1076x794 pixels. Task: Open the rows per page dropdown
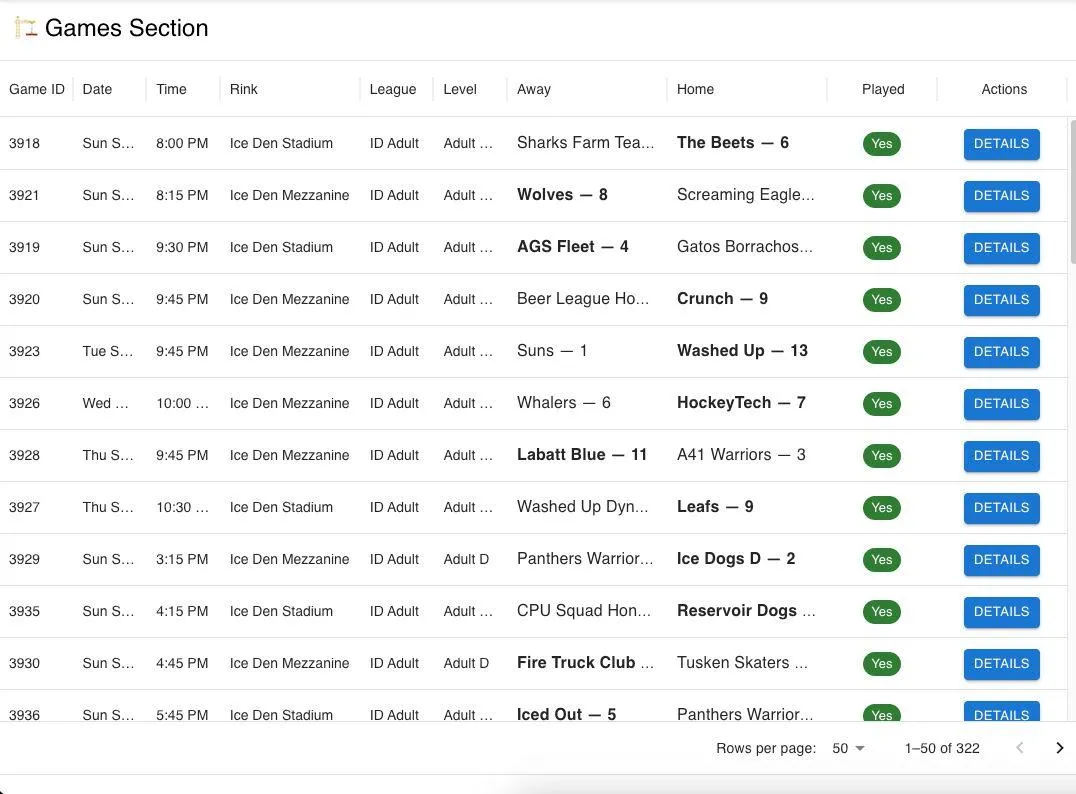[x=848, y=748]
